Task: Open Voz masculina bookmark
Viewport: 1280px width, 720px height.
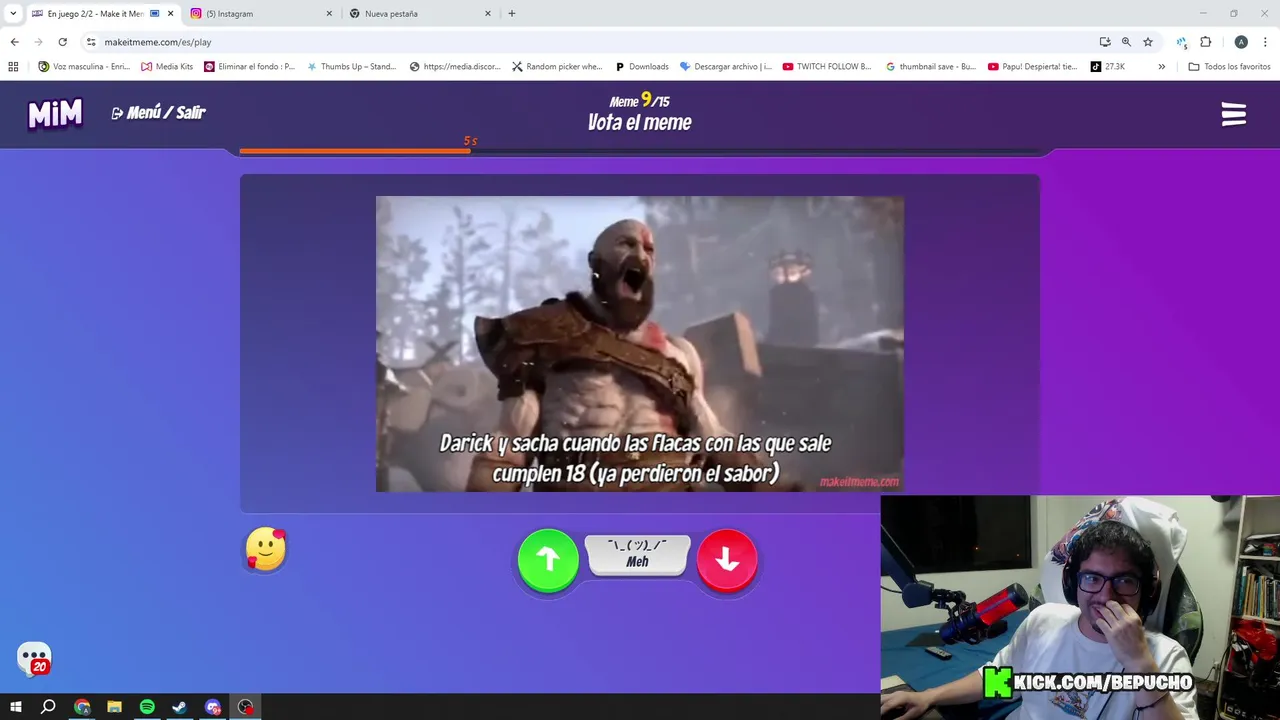Action: click(84, 67)
